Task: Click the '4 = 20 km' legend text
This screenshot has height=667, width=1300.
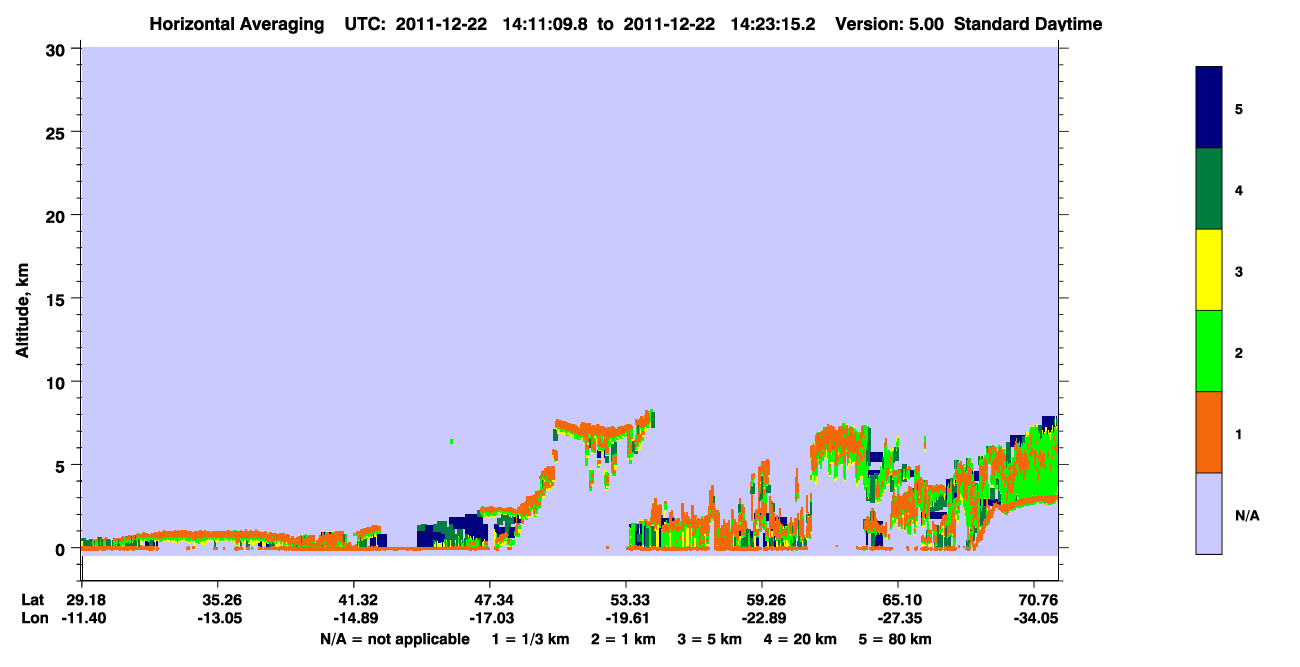Action: [801, 639]
